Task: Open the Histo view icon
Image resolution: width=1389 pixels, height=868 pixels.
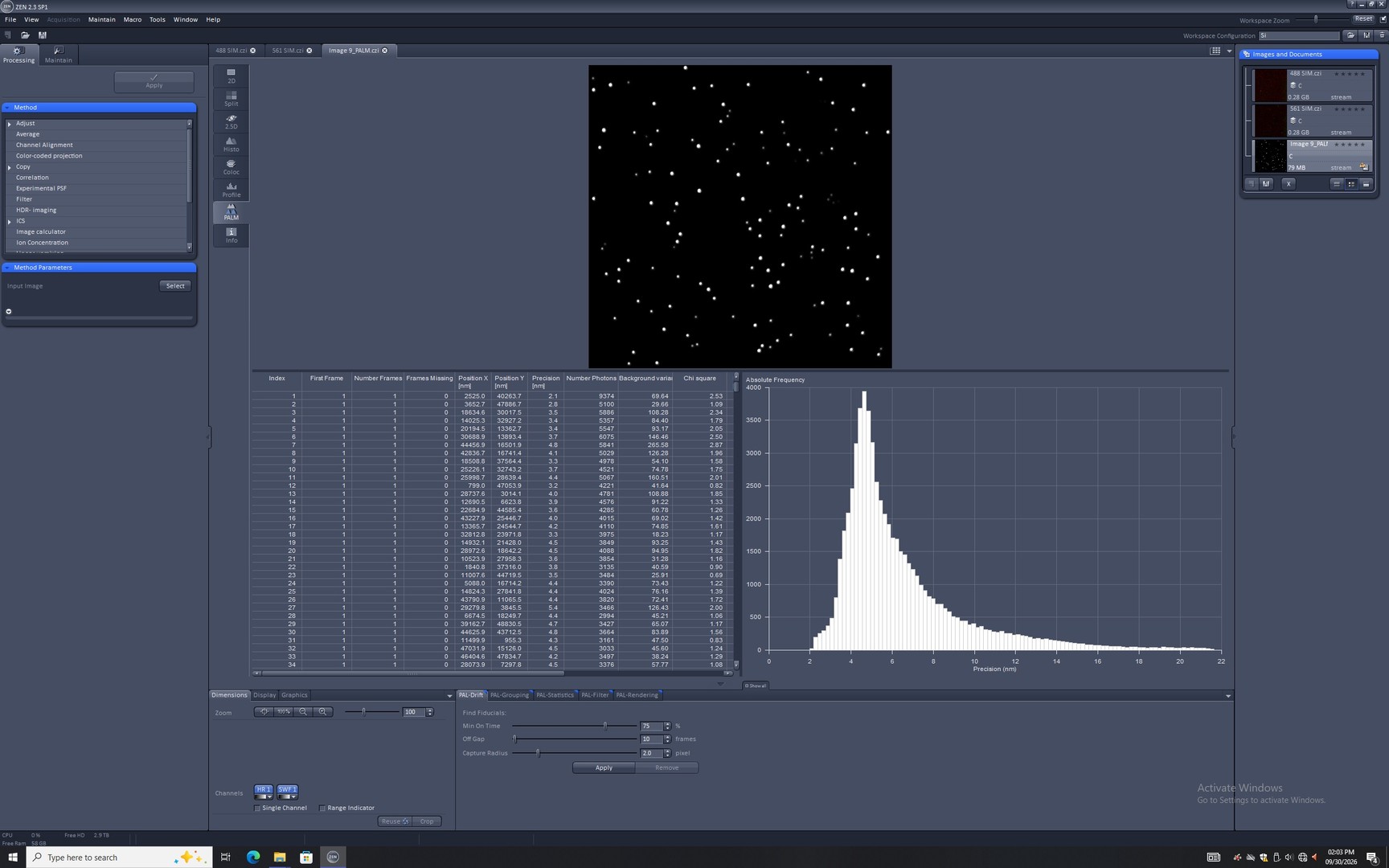Action: point(231,144)
